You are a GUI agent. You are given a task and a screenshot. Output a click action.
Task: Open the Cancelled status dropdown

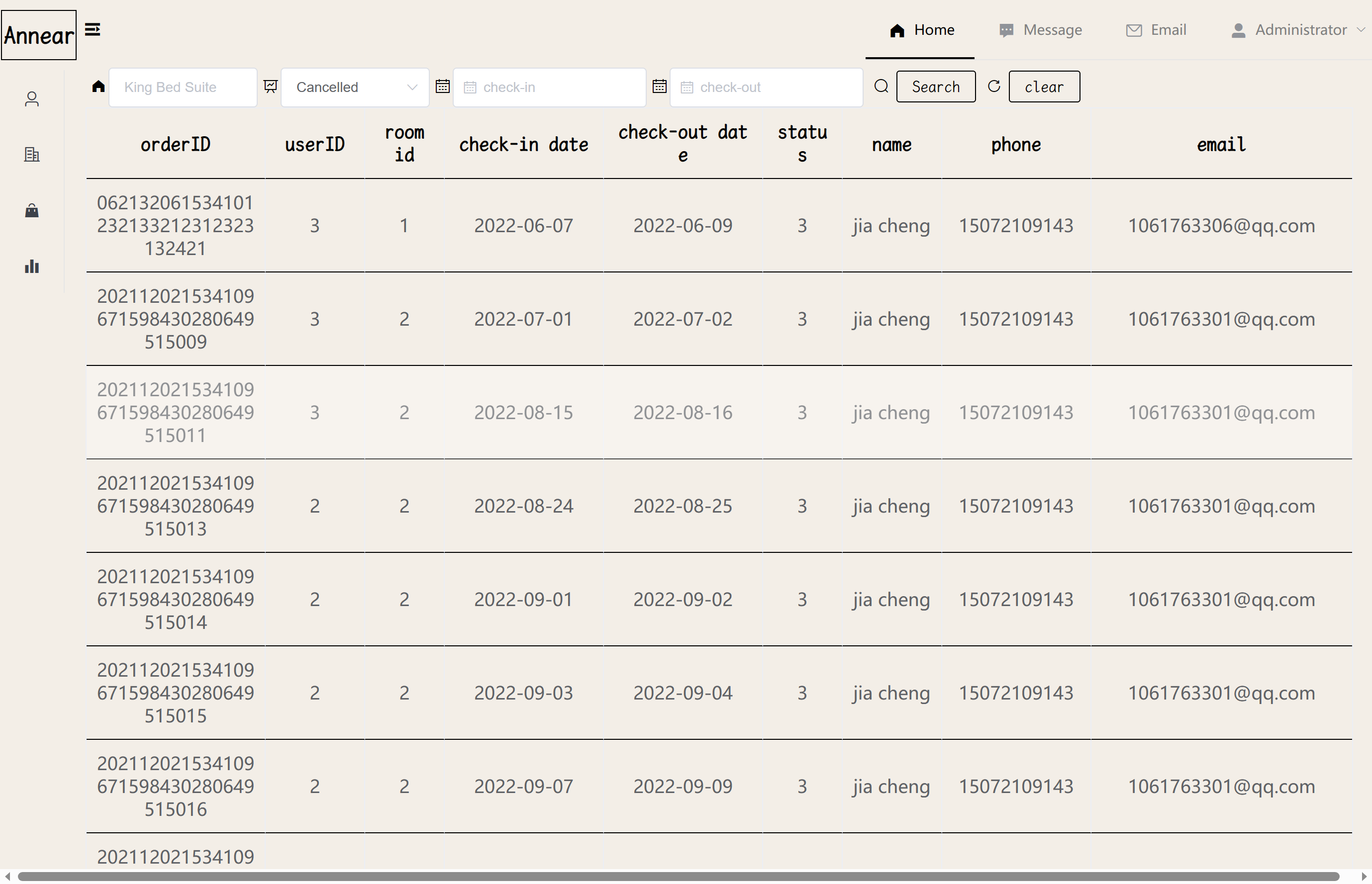pyautogui.click(x=355, y=87)
